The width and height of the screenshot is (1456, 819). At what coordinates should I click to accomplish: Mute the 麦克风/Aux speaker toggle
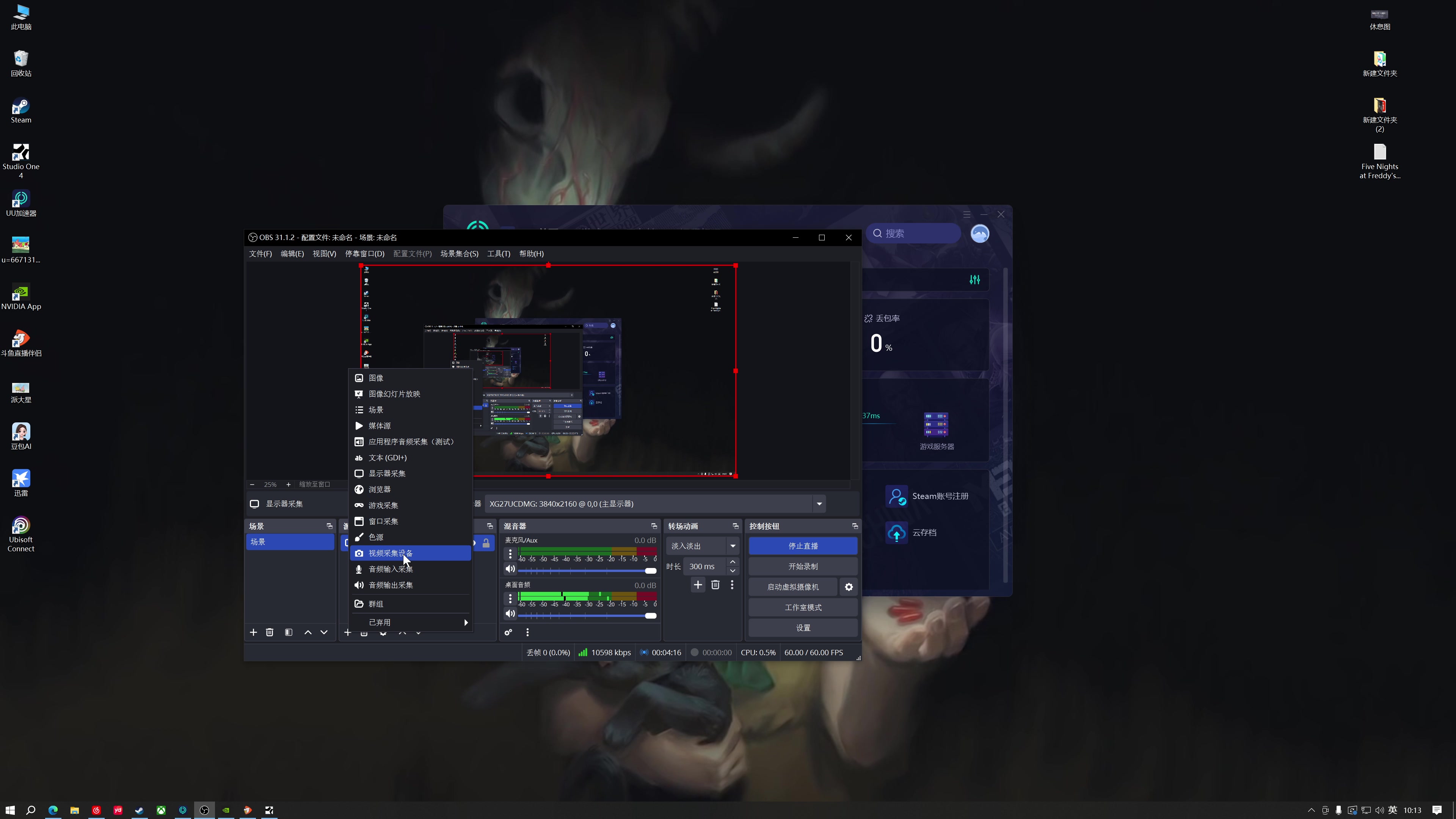click(510, 569)
